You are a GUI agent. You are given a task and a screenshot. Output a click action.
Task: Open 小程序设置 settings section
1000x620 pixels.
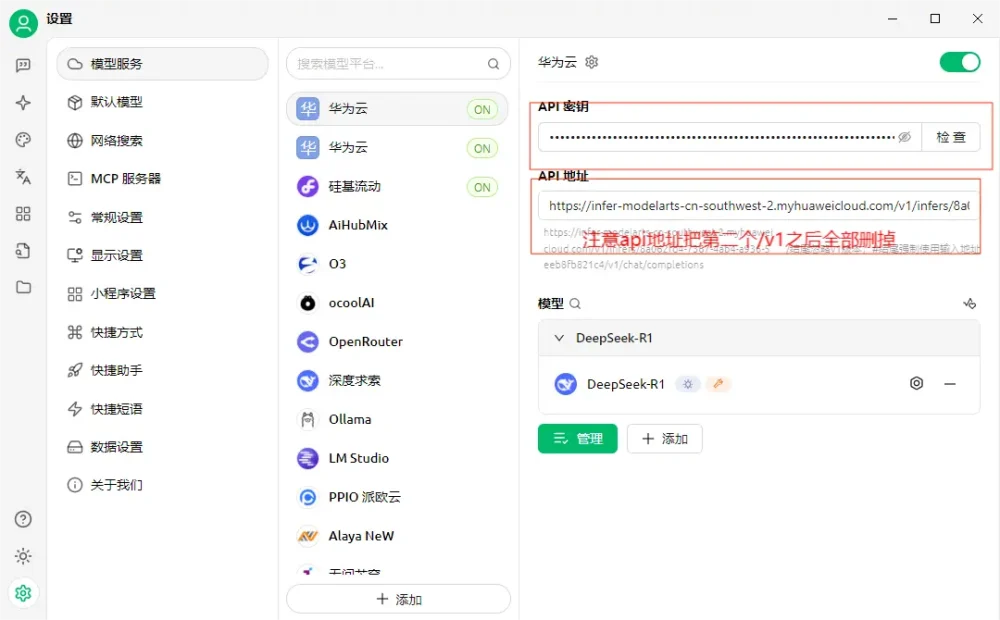pos(163,293)
